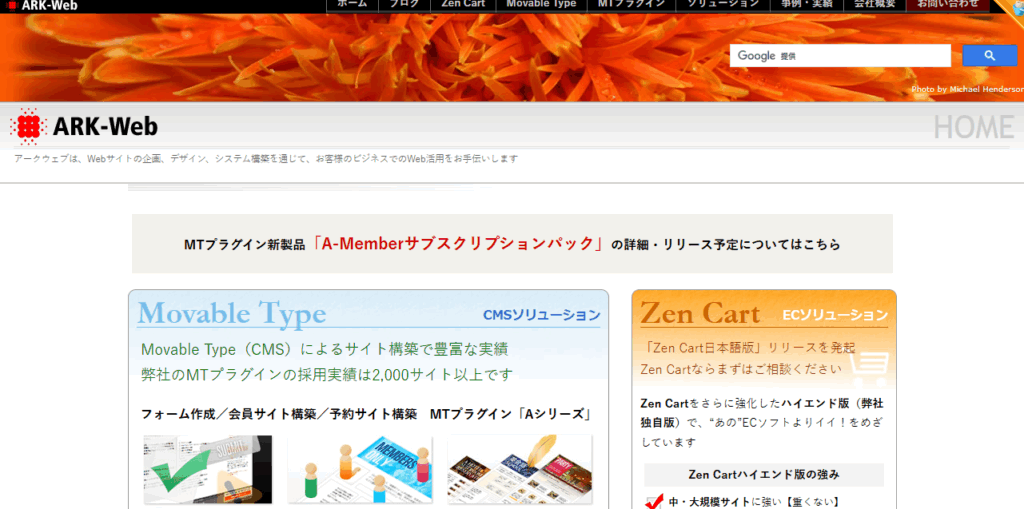The width and height of the screenshot is (1024, 509).
Task: Click the blue Google search magnifier button
Action: [989, 56]
